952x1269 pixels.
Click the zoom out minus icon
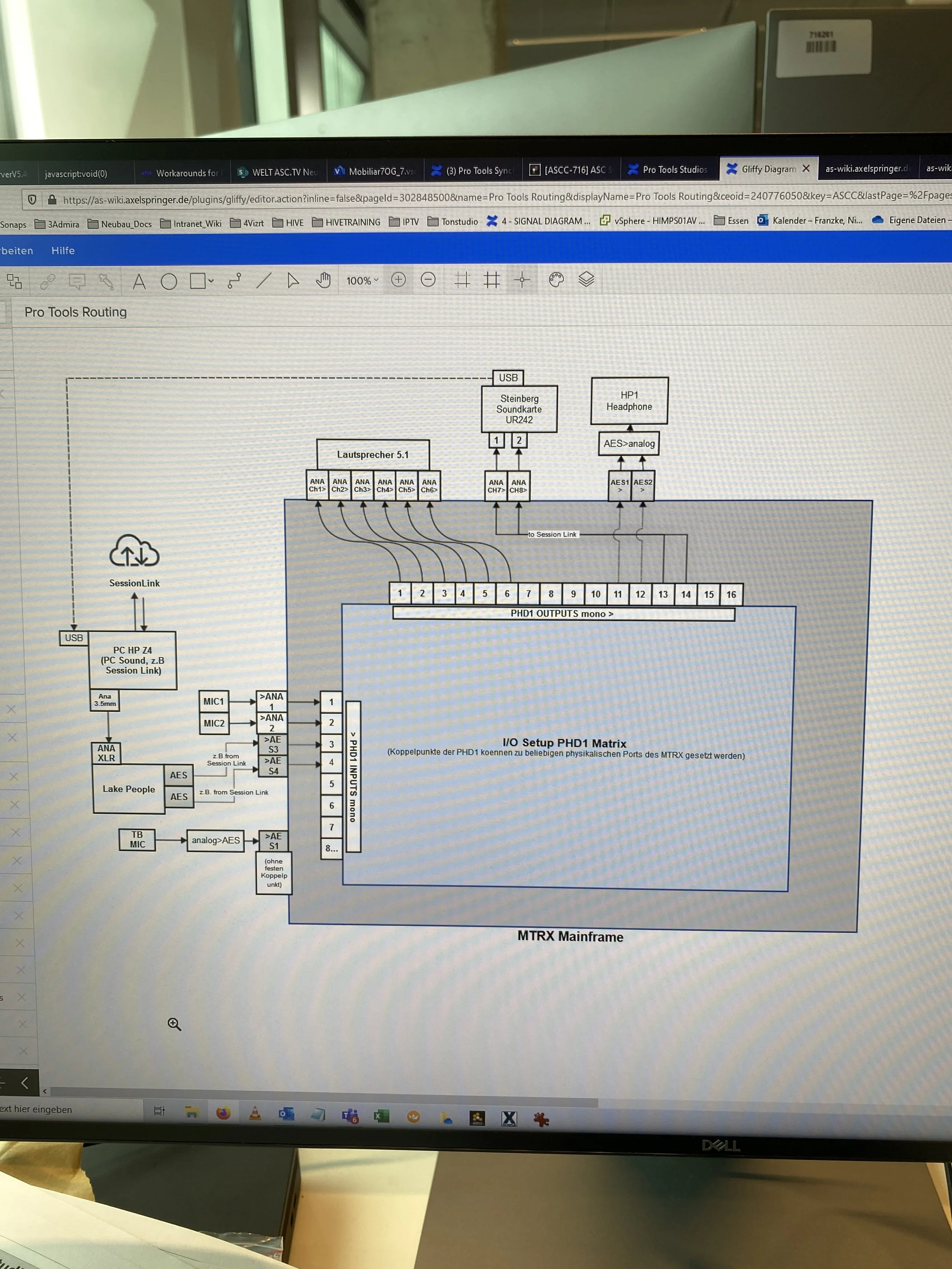coord(428,280)
